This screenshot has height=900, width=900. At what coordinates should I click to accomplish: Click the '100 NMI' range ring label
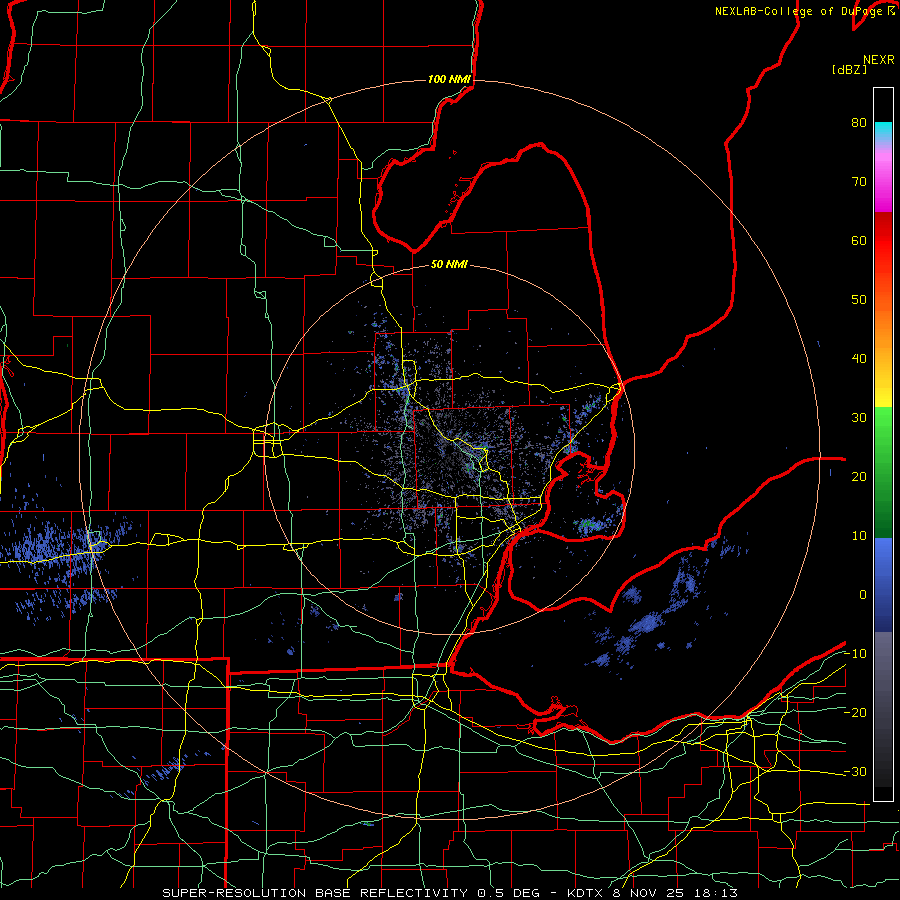(449, 79)
